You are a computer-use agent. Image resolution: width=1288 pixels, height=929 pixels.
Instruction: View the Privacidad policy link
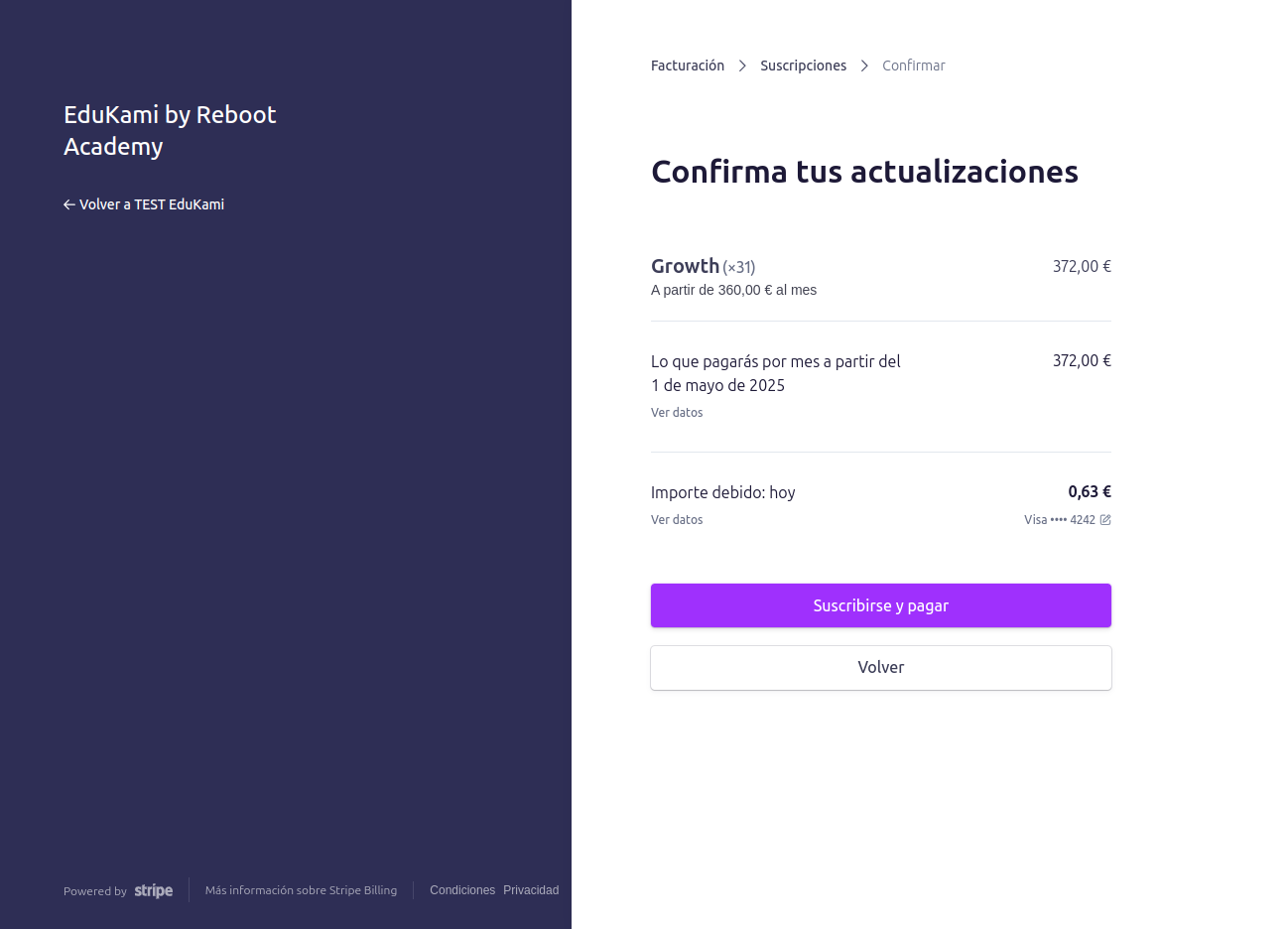pyautogui.click(x=531, y=890)
